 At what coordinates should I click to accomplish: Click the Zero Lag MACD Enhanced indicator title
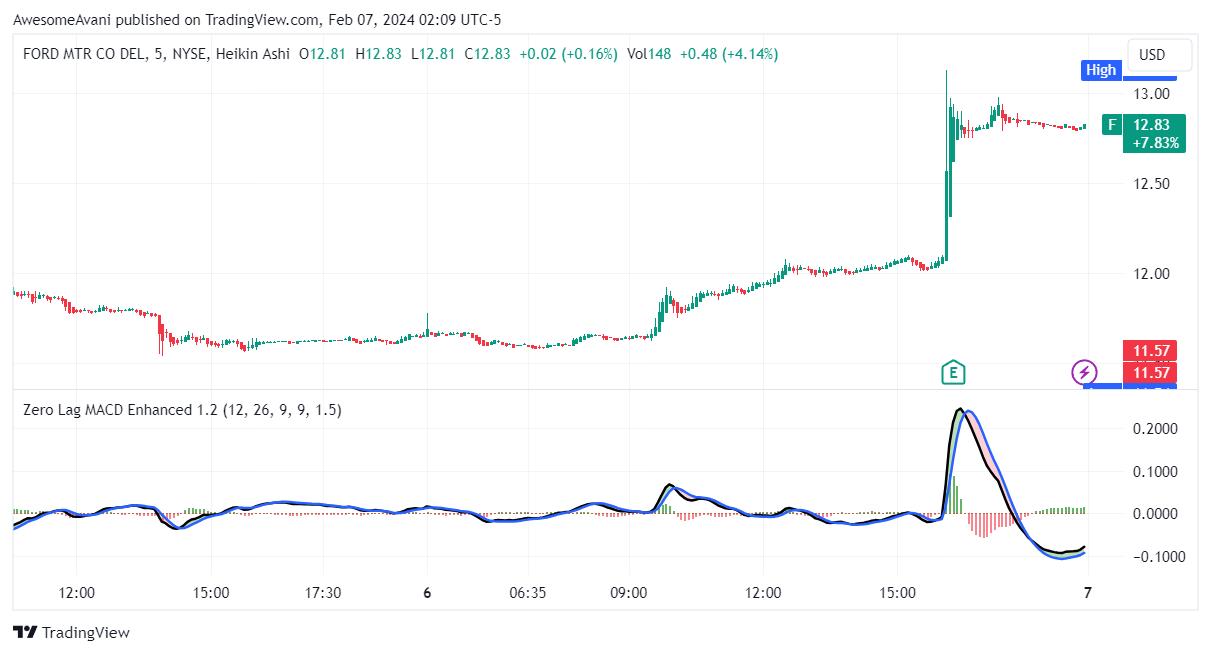[182, 409]
